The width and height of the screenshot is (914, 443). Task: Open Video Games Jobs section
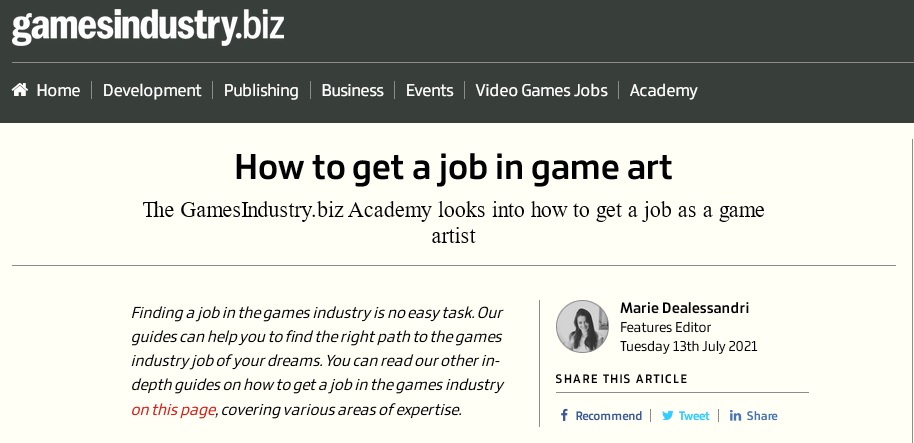coord(541,90)
